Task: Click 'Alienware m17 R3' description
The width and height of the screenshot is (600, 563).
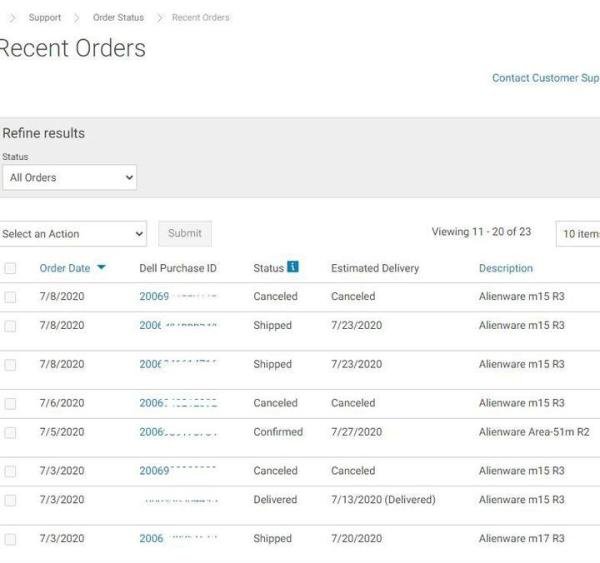Action: (x=522, y=539)
